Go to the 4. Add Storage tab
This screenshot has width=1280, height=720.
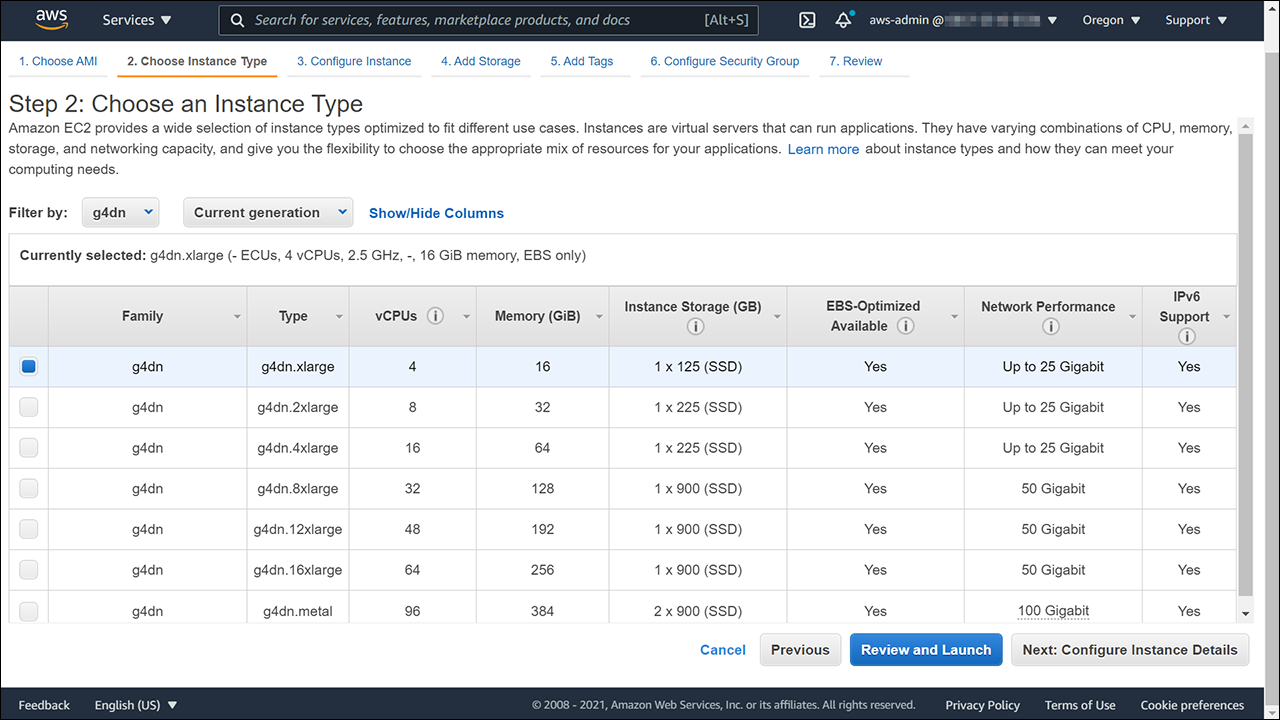click(x=481, y=61)
